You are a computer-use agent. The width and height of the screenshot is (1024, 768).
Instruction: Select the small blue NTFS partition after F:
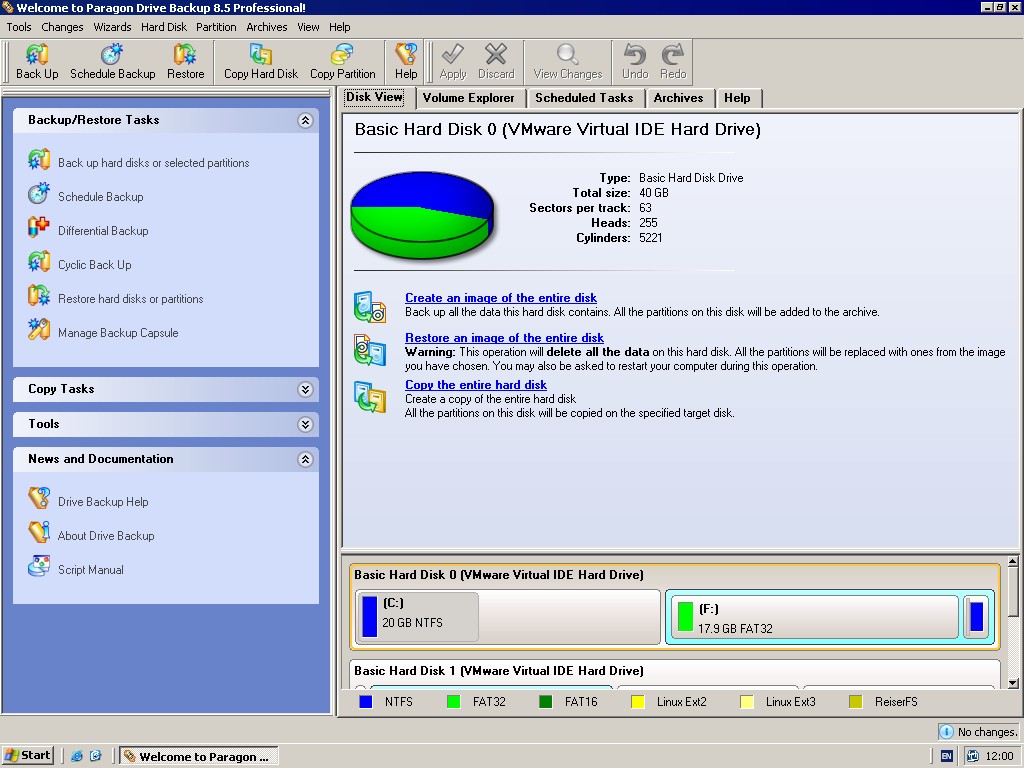[977, 617]
